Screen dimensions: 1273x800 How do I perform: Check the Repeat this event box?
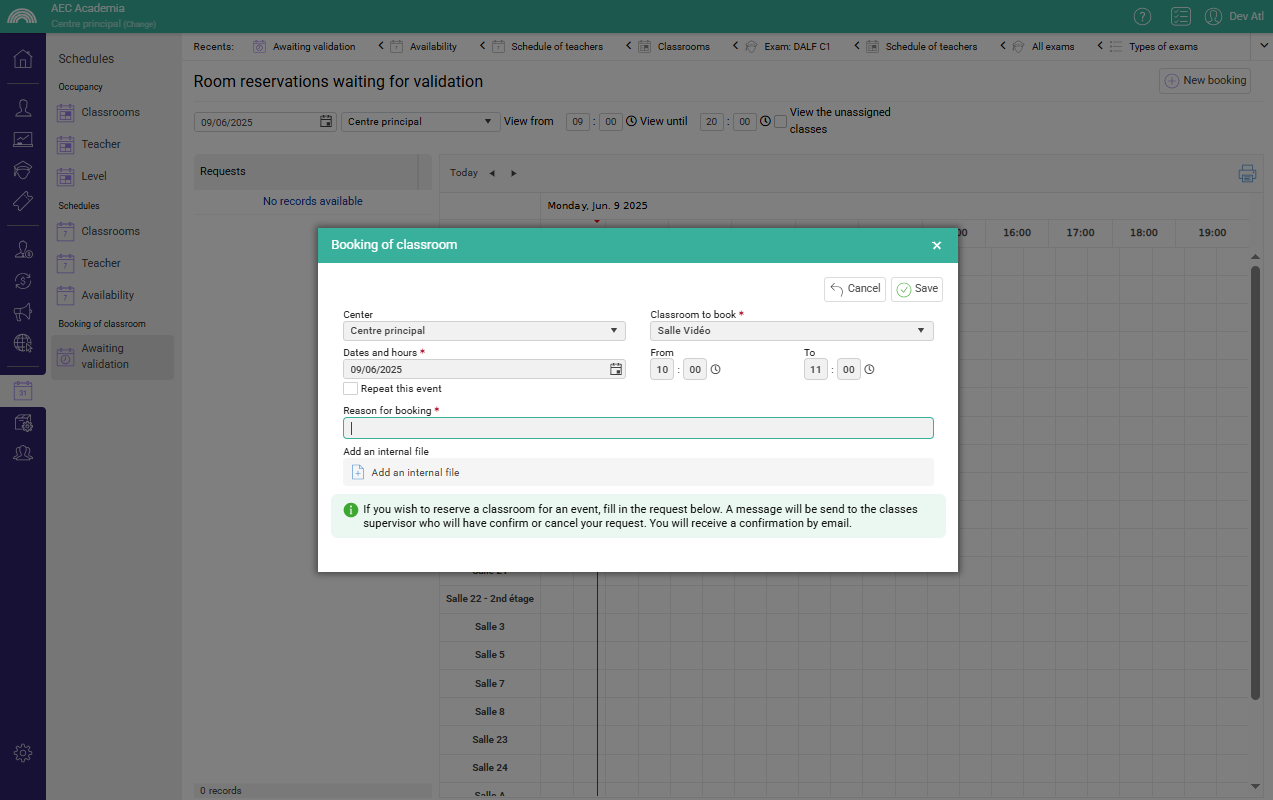(x=350, y=388)
